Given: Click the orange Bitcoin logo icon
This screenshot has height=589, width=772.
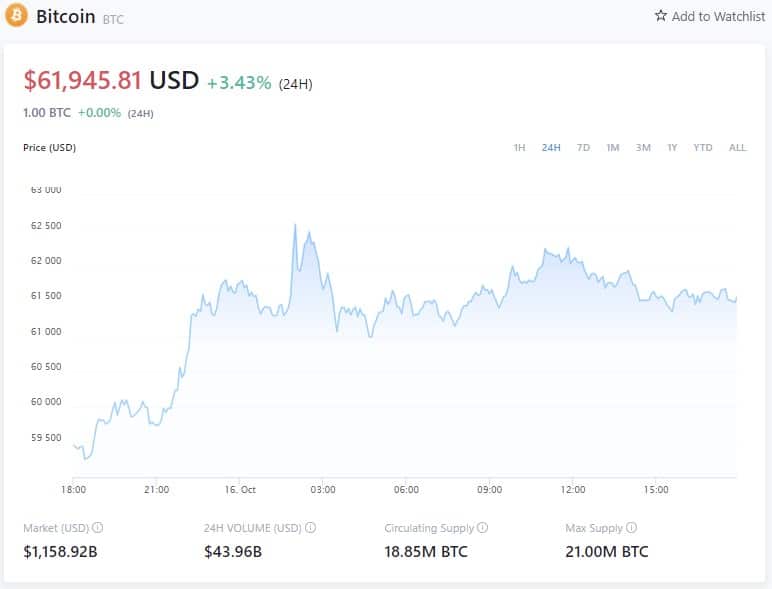Looking at the screenshot, I should [x=16, y=15].
